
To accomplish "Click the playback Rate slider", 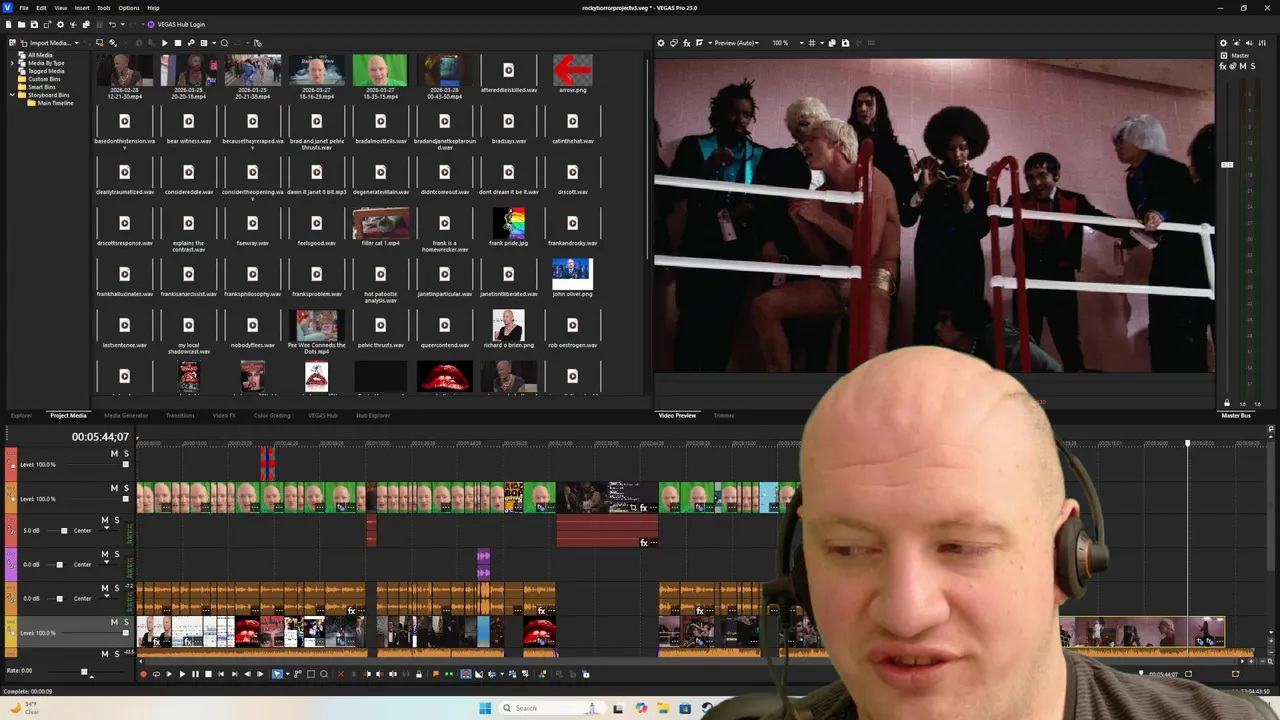I will (84, 671).
